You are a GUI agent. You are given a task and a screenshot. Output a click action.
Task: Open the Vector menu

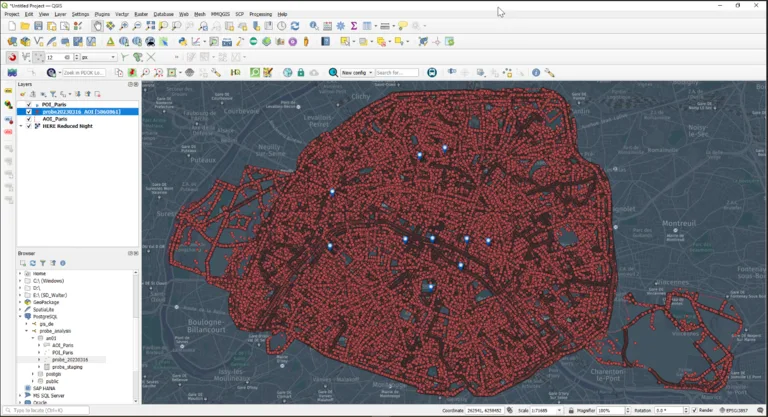[122, 14]
